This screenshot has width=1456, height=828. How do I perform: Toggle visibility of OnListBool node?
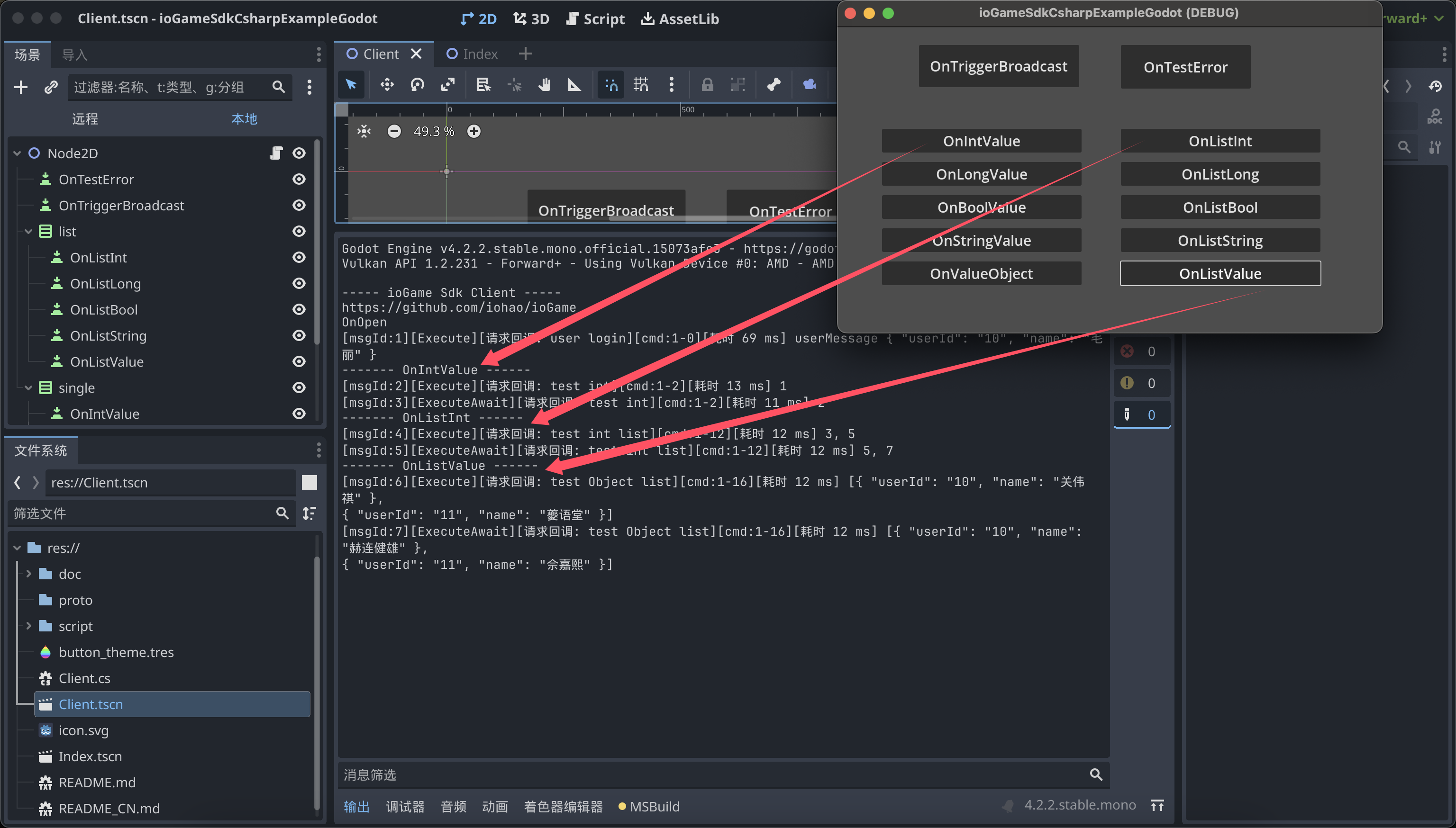[x=299, y=309]
